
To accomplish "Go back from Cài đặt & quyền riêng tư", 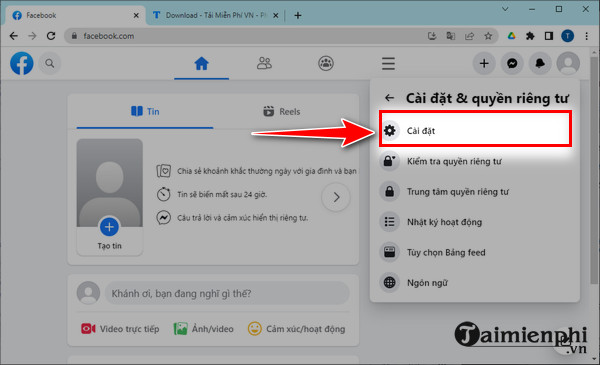I will (389, 98).
